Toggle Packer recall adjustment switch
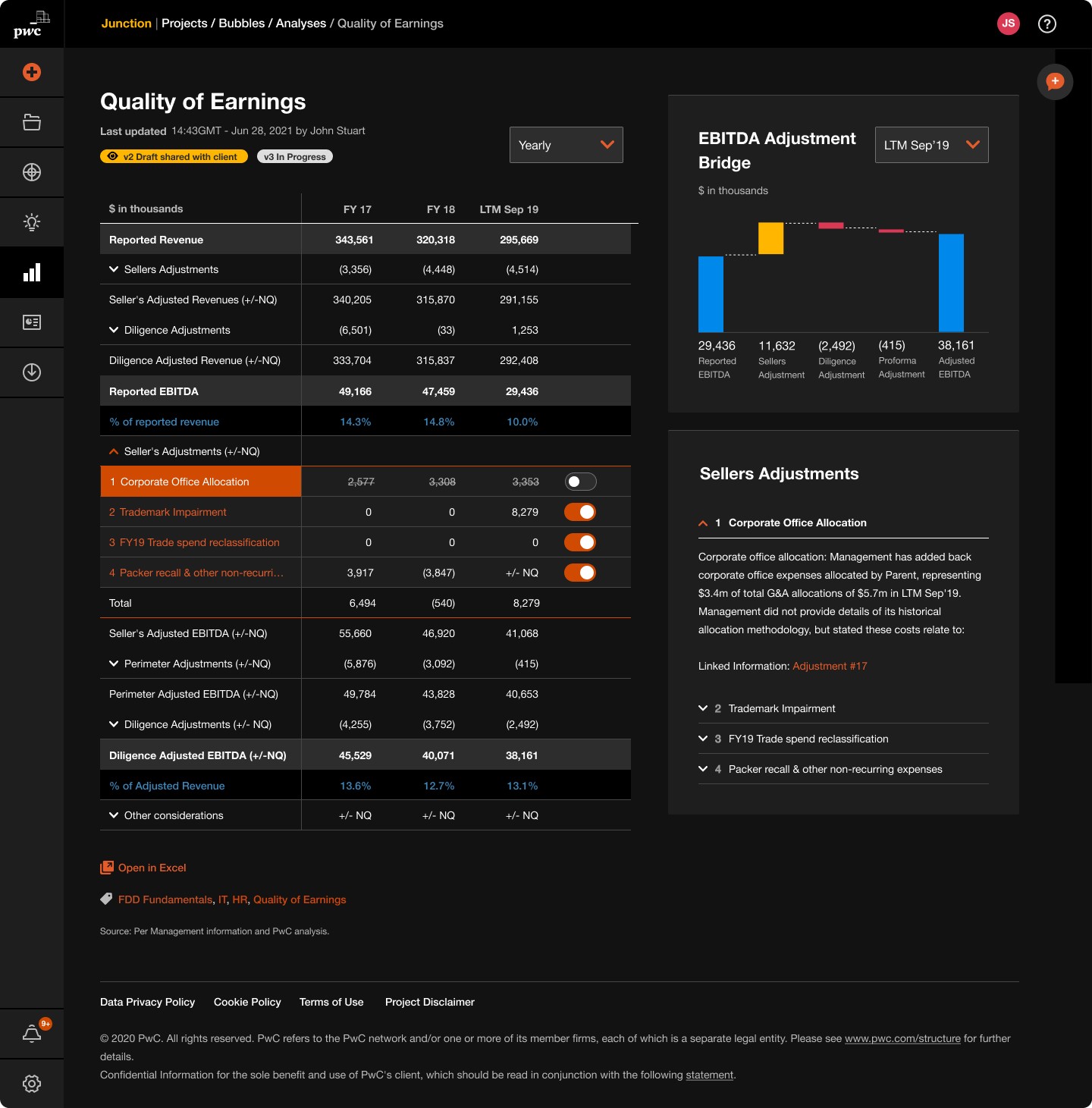The width and height of the screenshot is (1092, 1108). pyautogui.click(x=580, y=573)
